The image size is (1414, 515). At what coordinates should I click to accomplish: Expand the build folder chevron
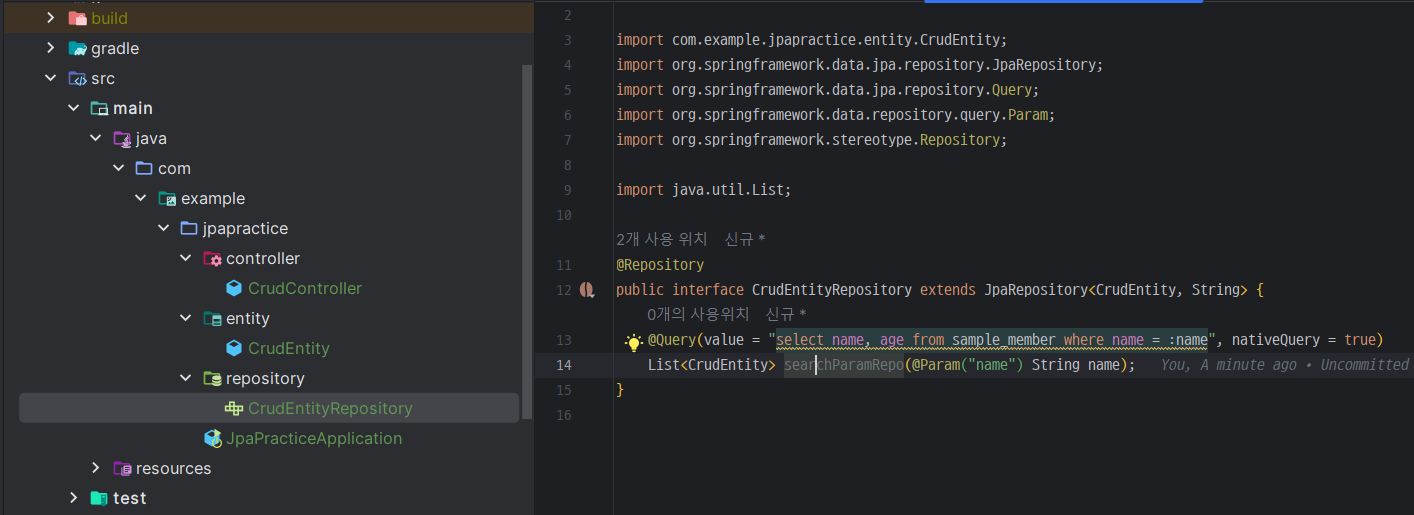click(51, 18)
